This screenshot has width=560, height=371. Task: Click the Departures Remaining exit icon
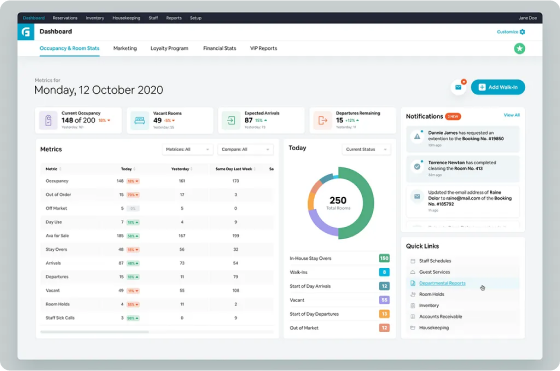click(x=322, y=120)
